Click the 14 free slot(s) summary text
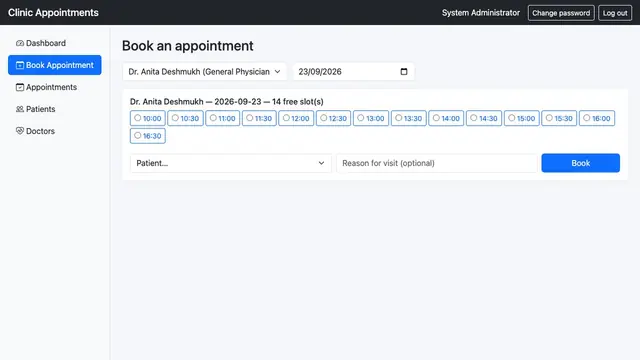 (x=298, y=102)
